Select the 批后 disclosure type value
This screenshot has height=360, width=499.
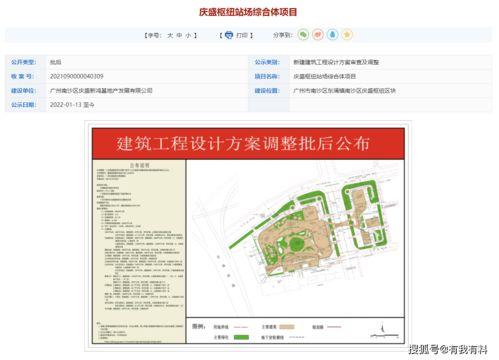pos(55,62)
